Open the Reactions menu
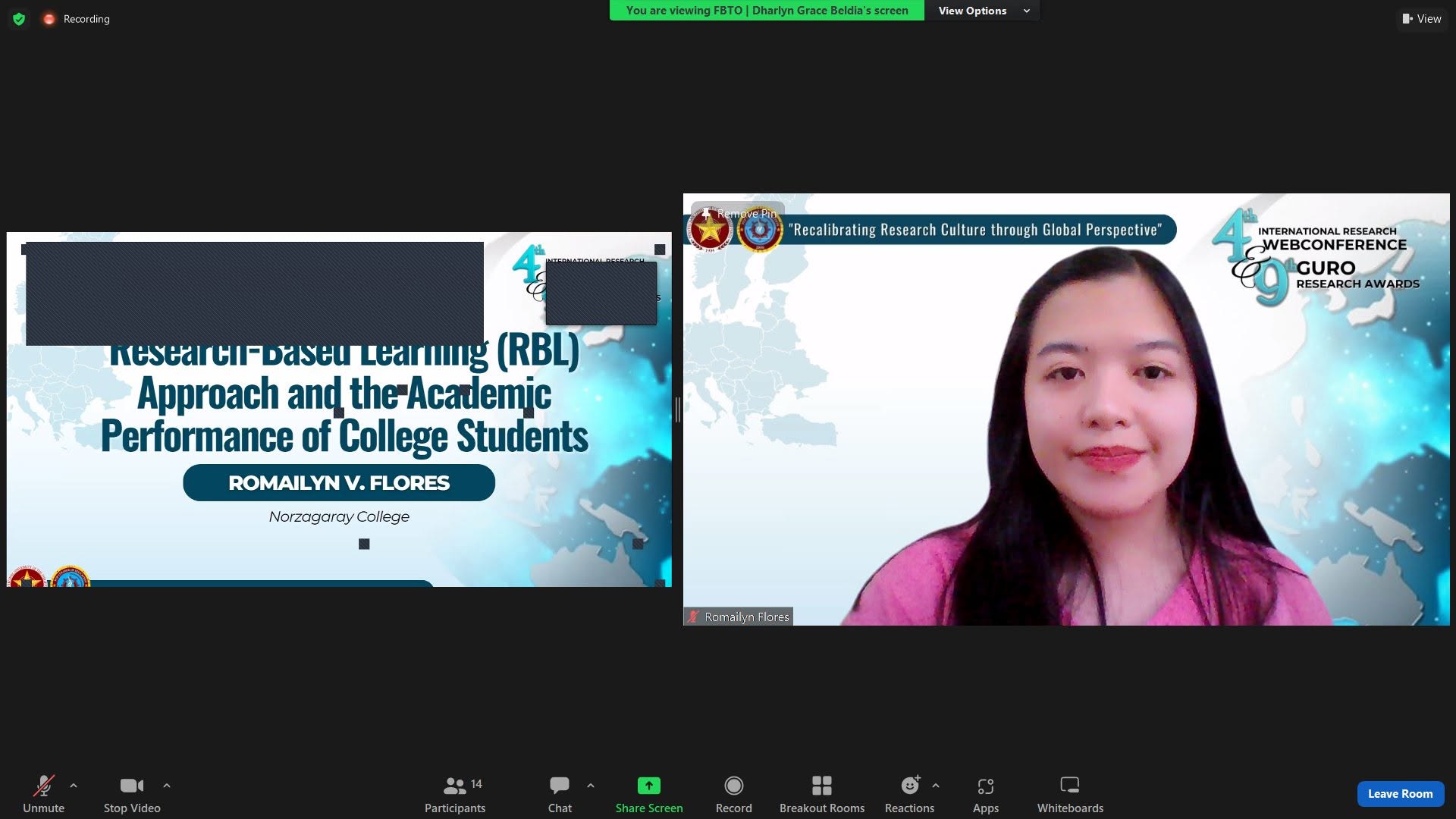Viewport: 1456px width, 819px height. click(909, 794)
